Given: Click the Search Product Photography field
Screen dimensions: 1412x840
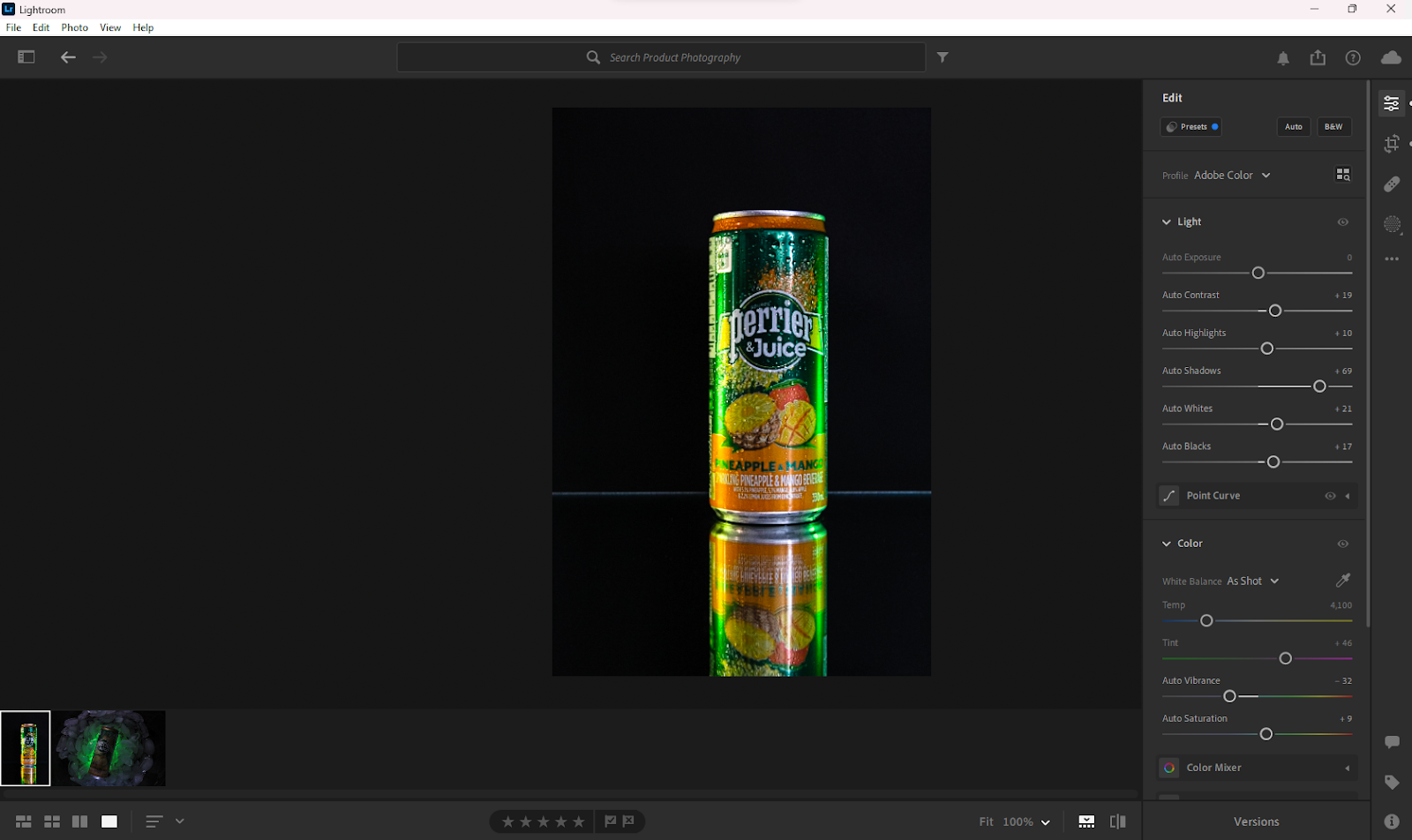Looking at the screenshot, I should pyautogui.click(x=661, y=57).
